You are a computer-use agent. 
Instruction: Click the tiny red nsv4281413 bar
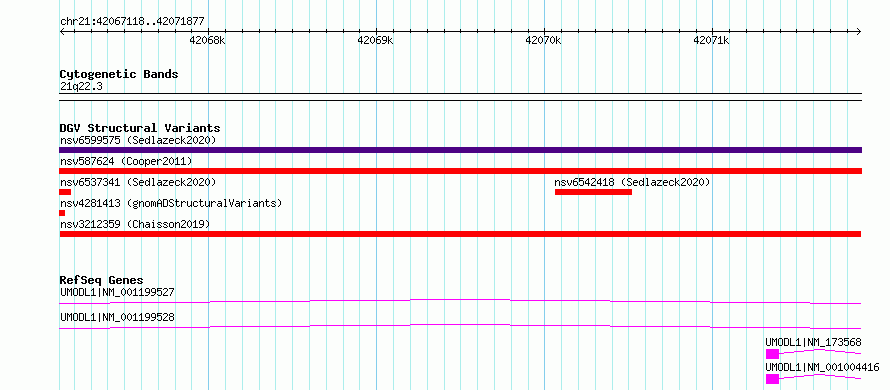coord(62,213)
